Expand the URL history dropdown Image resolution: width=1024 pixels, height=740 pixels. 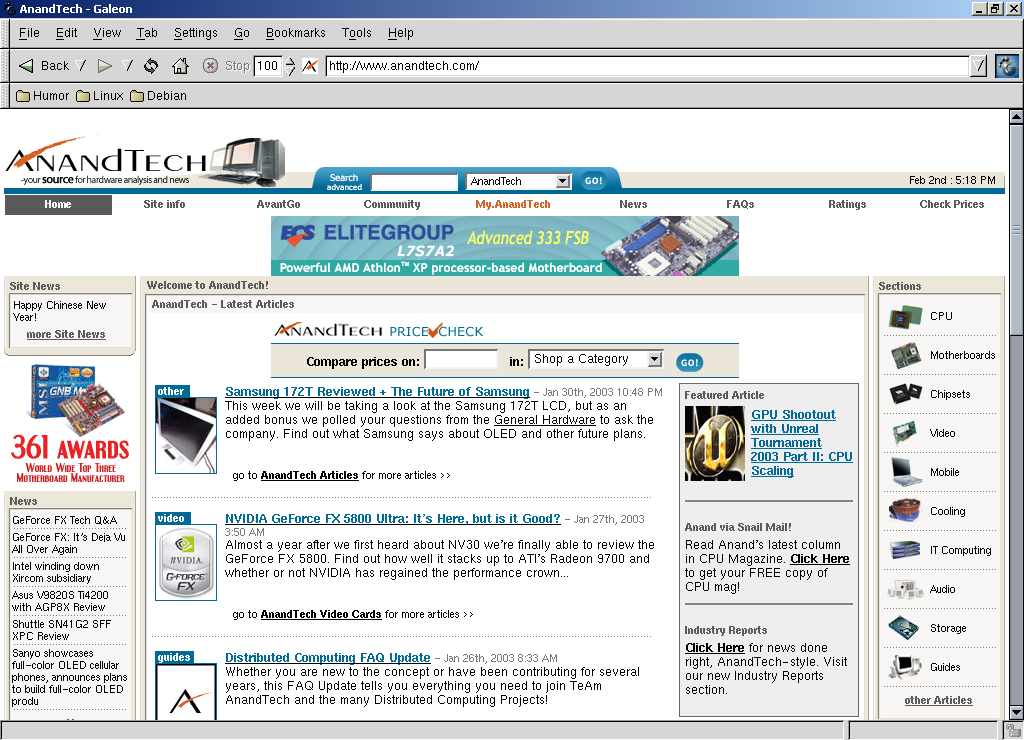978,65
